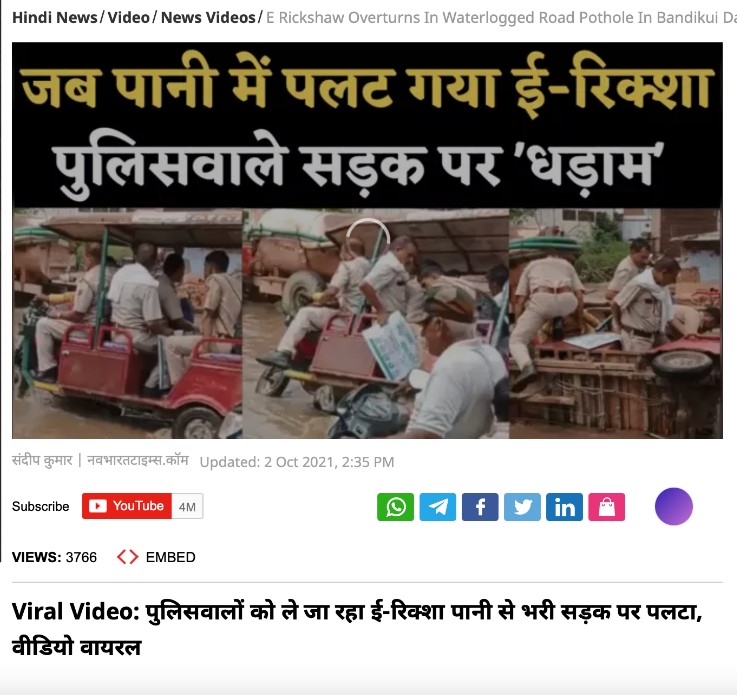The height and width of the screenshot is (697, 737).
Task: Share the video via Telegram icon
Action: pos(438,507)
